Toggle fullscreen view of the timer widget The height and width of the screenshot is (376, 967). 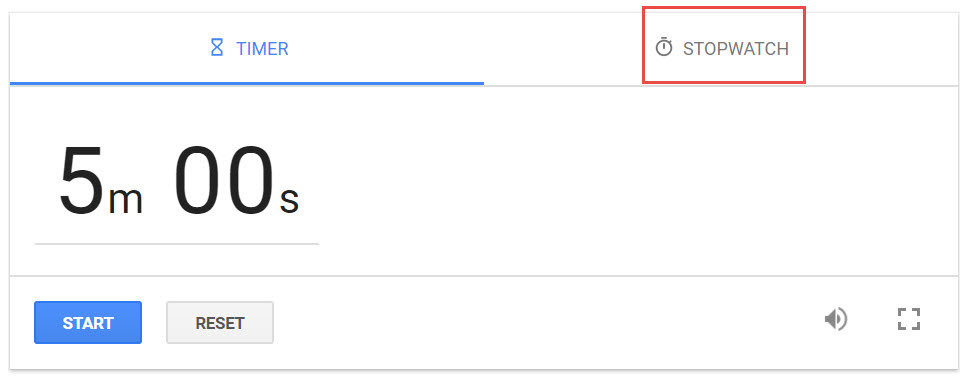(x=908, y=319)
